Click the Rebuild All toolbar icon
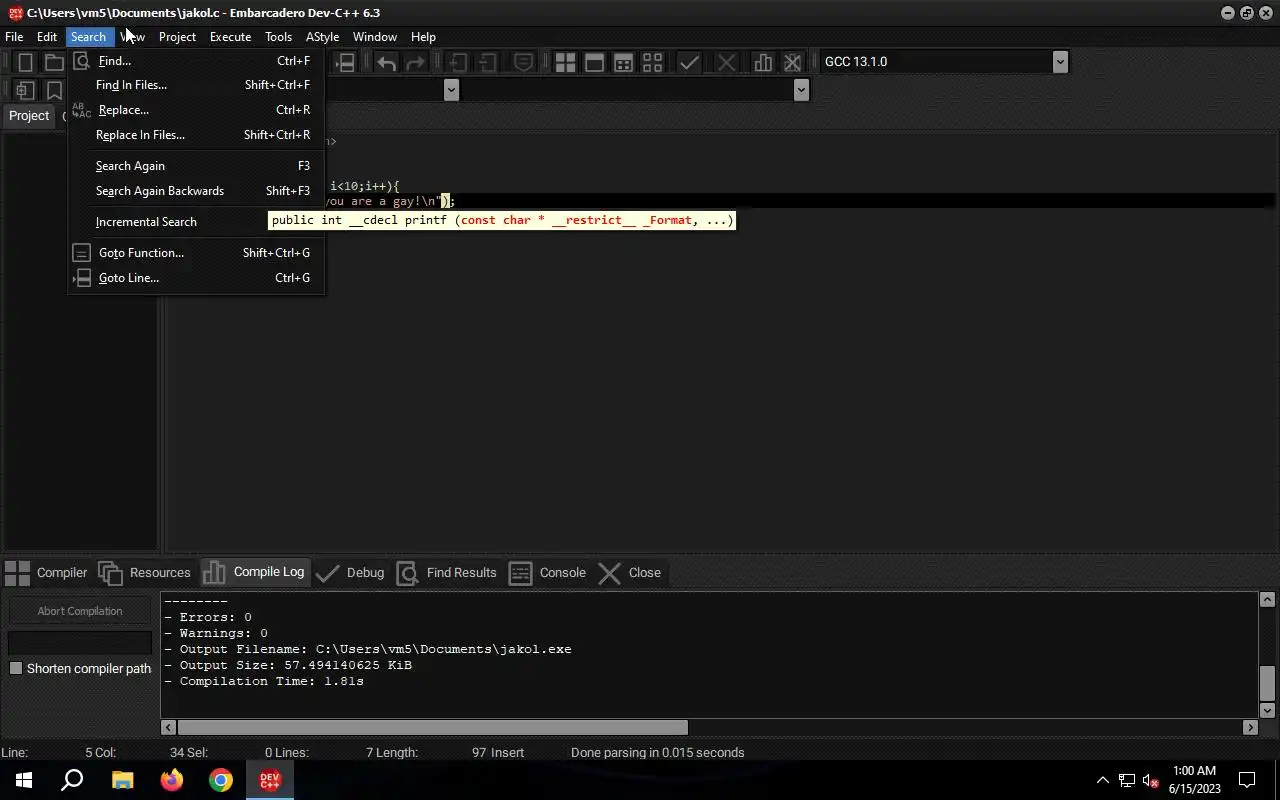 [x=652, y=62]
